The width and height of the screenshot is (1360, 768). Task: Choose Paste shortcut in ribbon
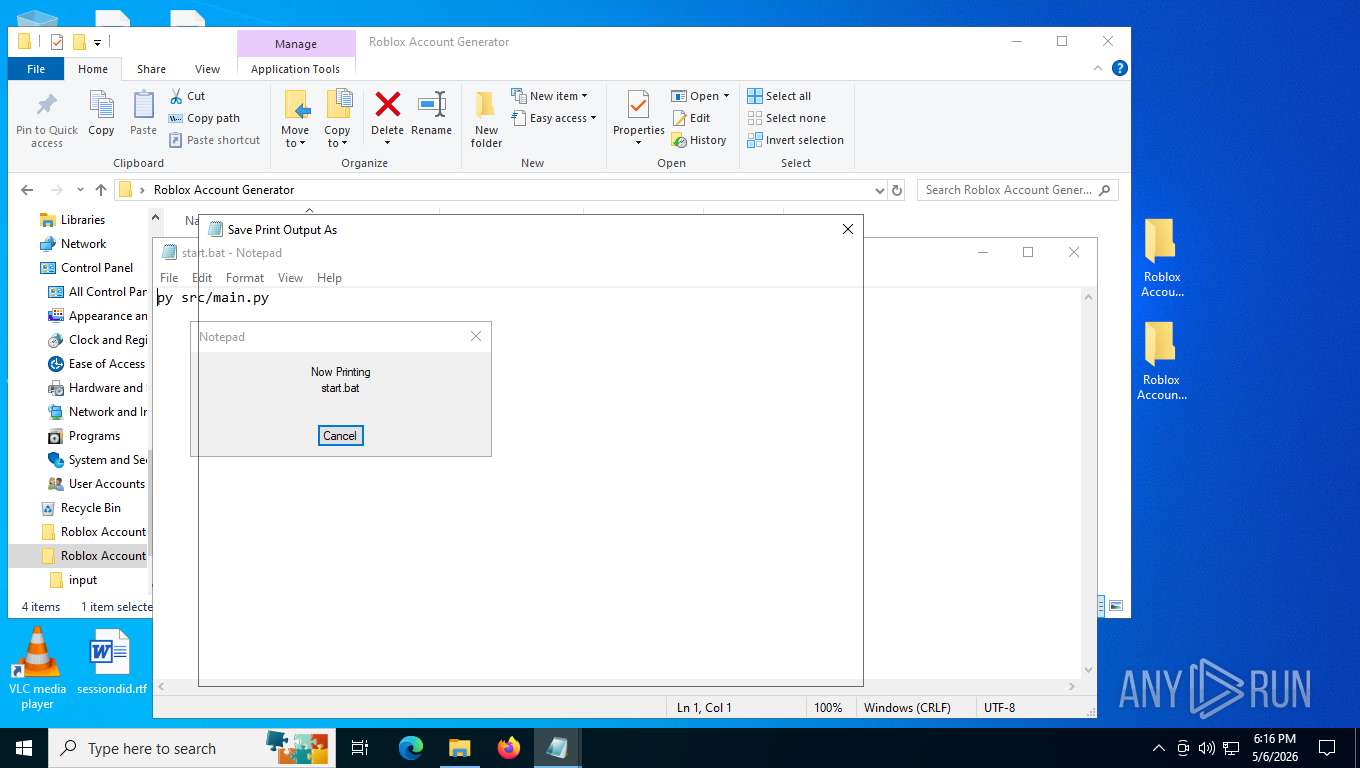click(214, 140)
